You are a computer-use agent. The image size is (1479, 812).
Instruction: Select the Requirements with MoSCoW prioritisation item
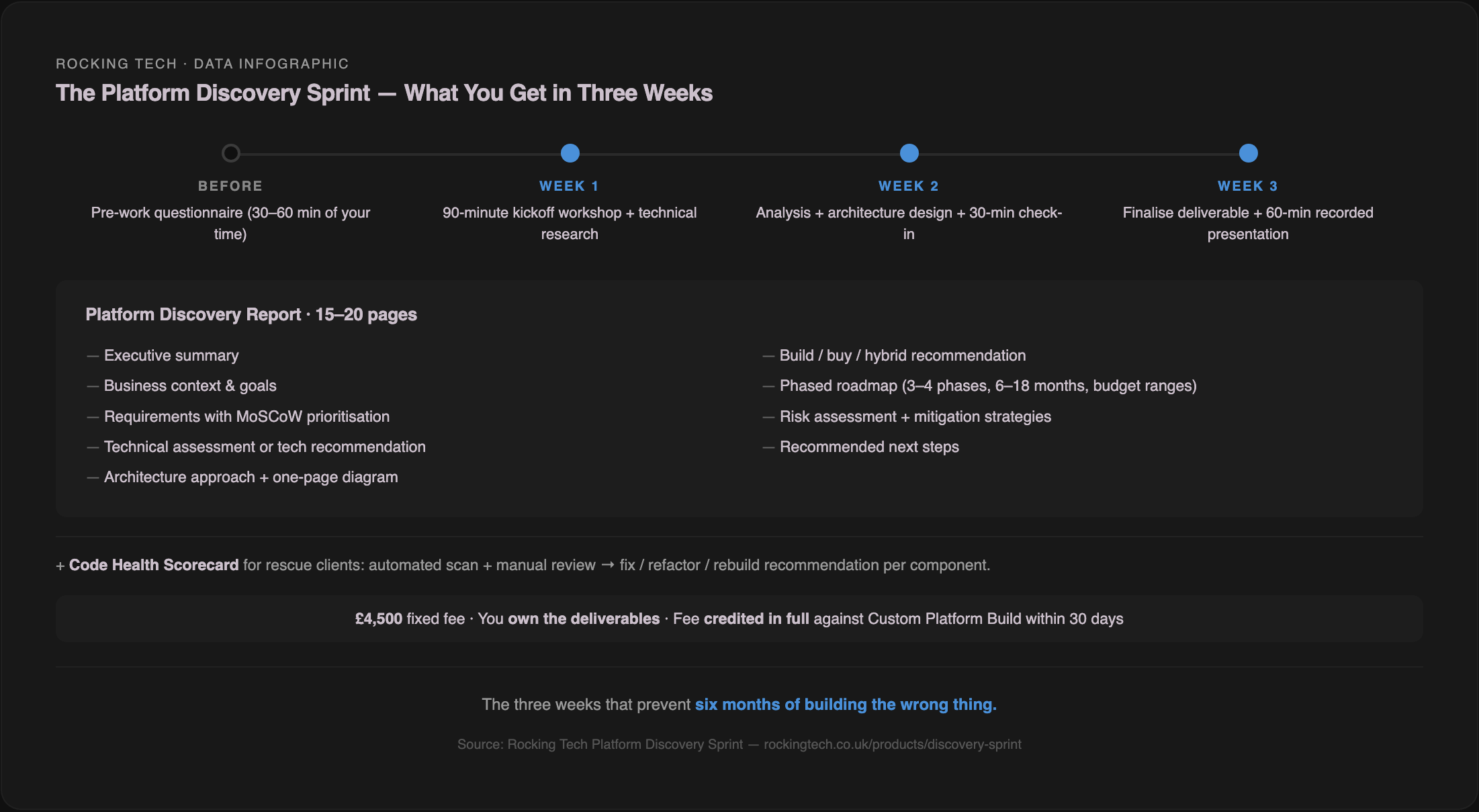coord(246,416)
